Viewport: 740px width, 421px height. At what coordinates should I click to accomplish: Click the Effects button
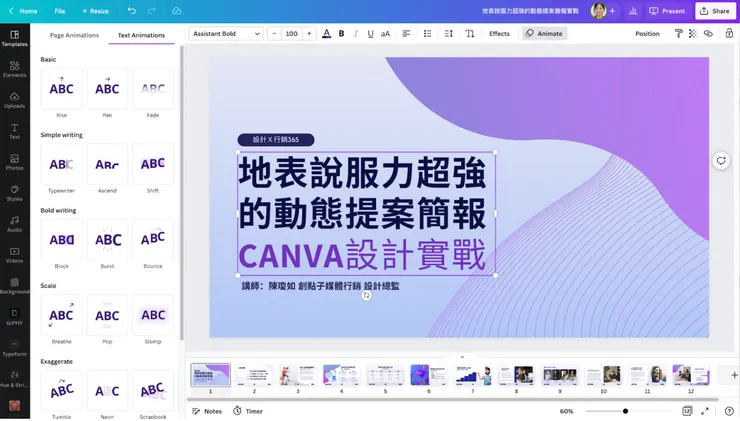click(499, 34)
